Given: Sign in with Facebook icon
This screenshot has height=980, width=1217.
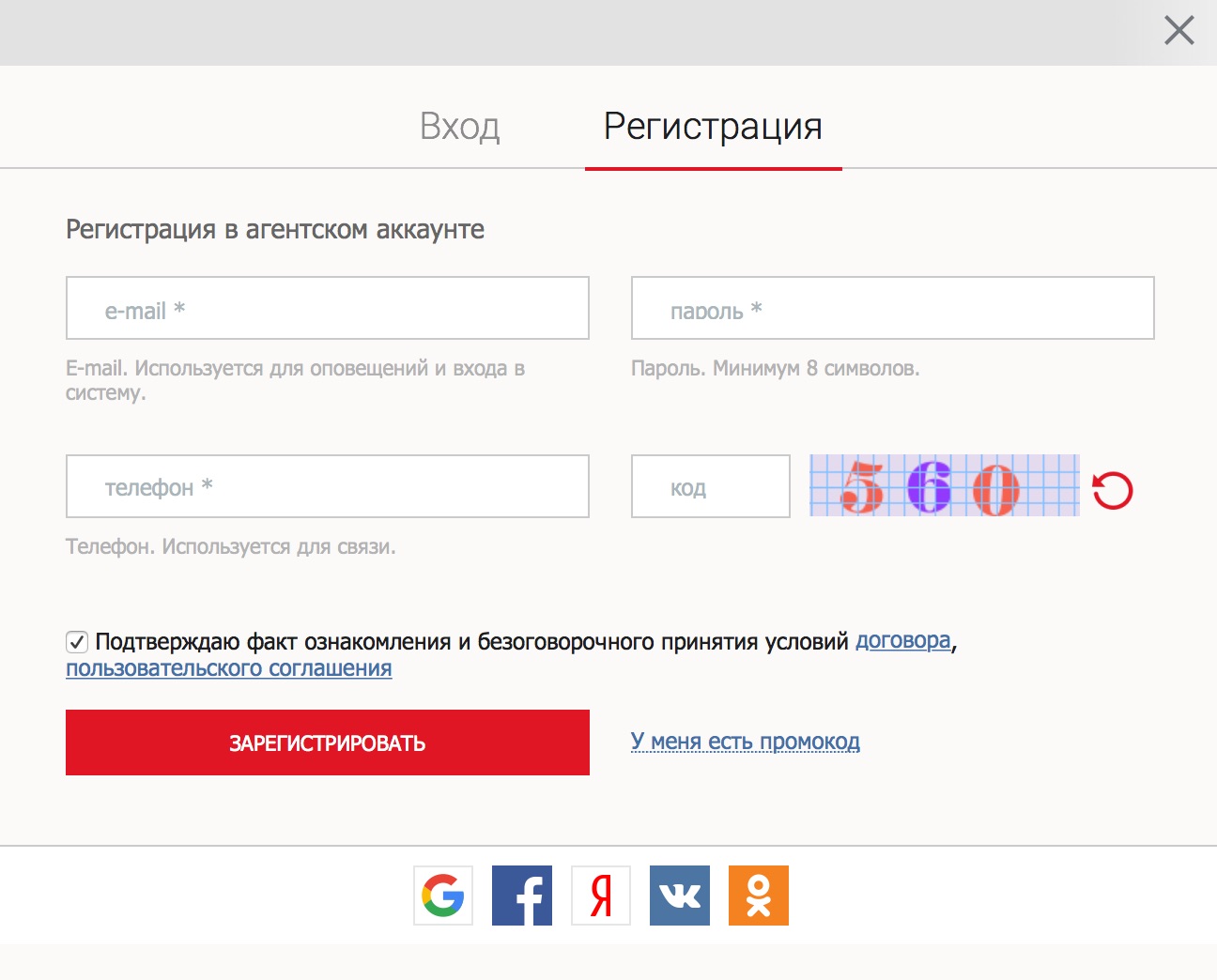Looking at the screenshot, I should (x=522, y=896).
